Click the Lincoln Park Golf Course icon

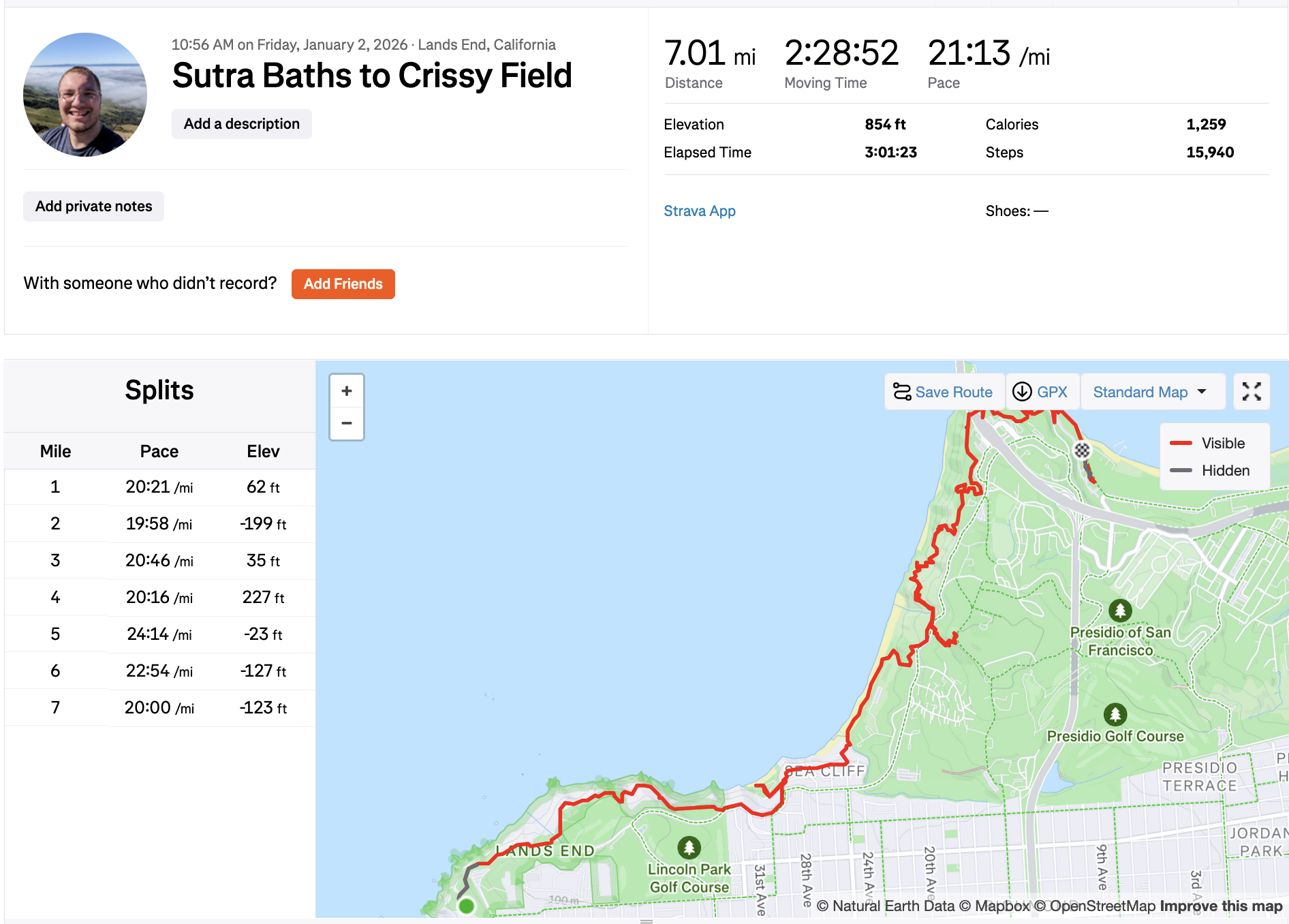click(x=689, y=848)
